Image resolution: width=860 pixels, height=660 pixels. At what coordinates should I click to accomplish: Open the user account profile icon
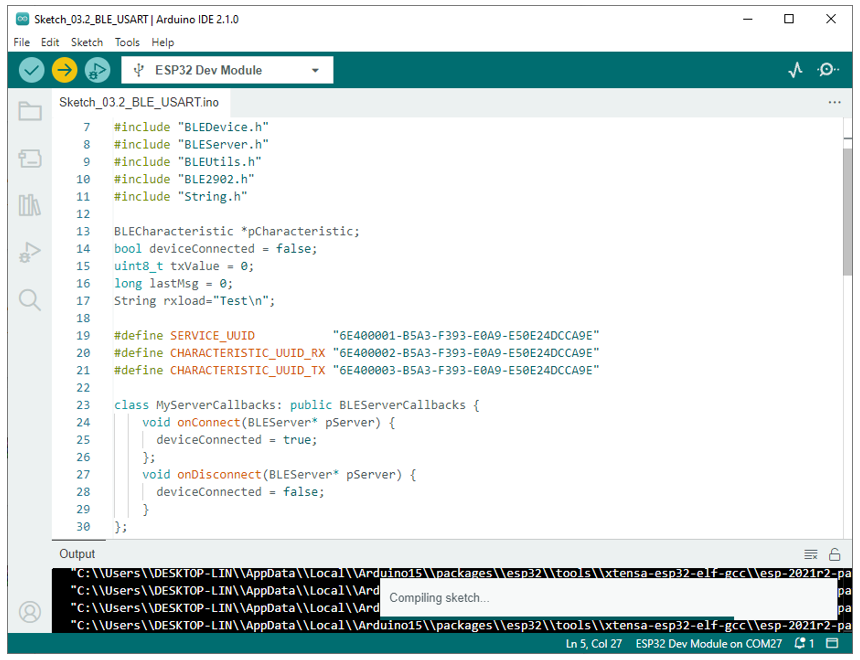(30, 612)
